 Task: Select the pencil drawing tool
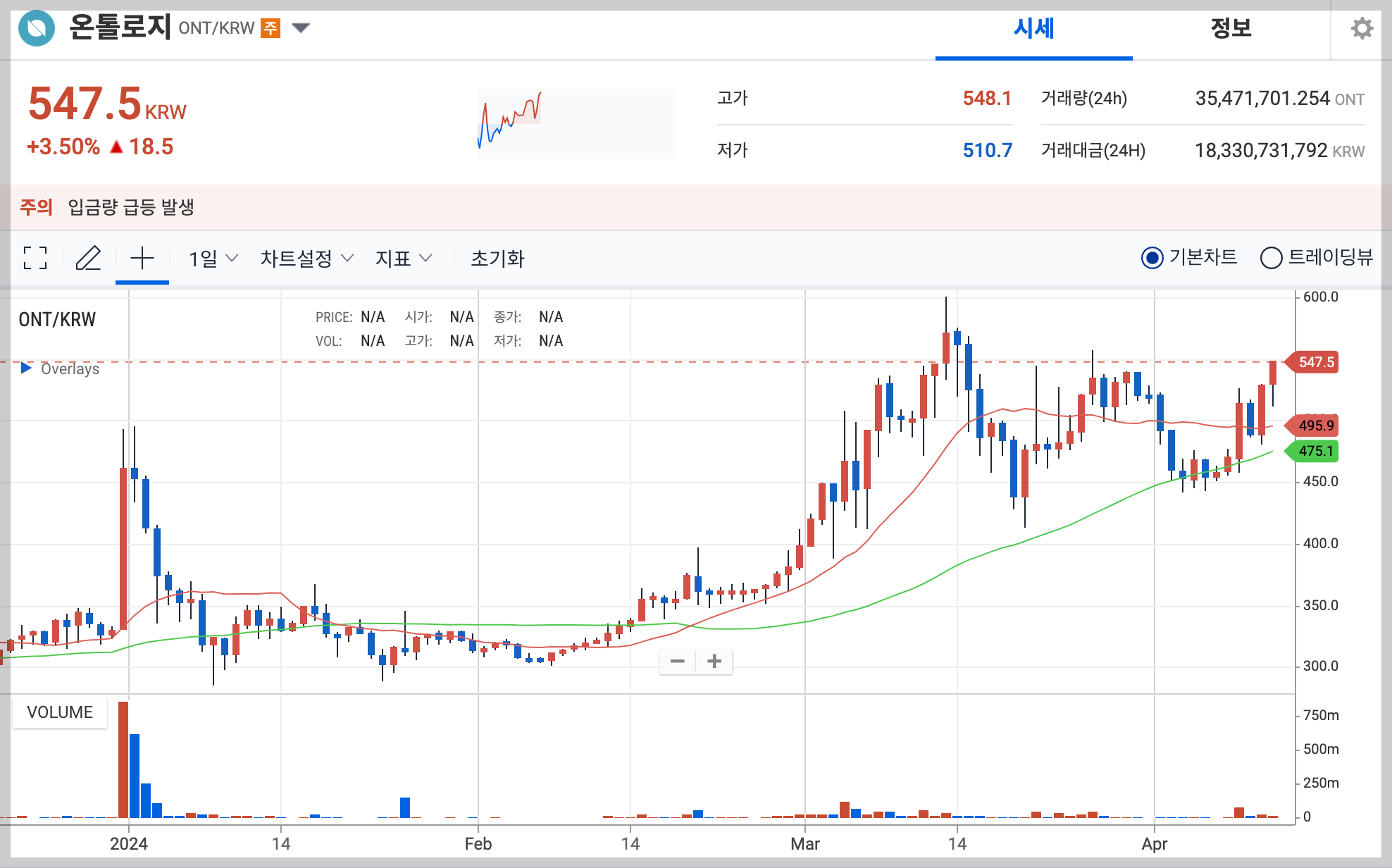click(88, 259)
